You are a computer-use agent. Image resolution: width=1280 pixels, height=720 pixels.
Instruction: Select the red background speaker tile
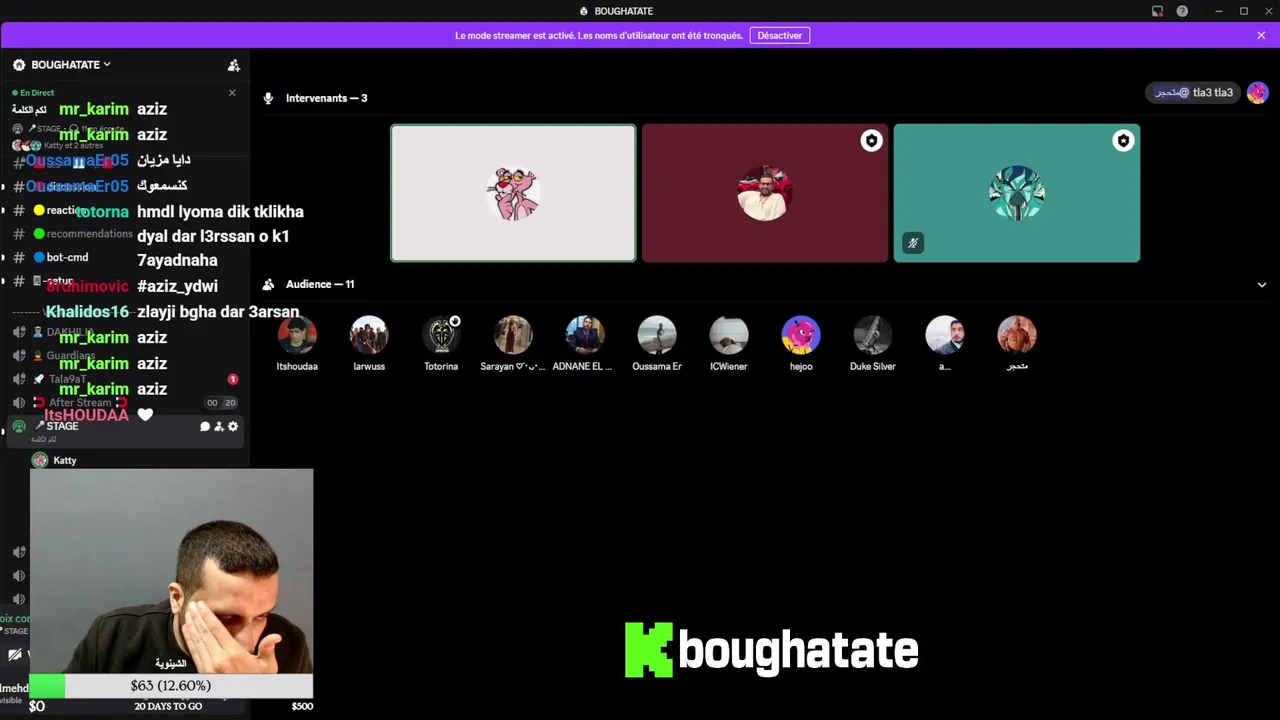tap(765, 193)
